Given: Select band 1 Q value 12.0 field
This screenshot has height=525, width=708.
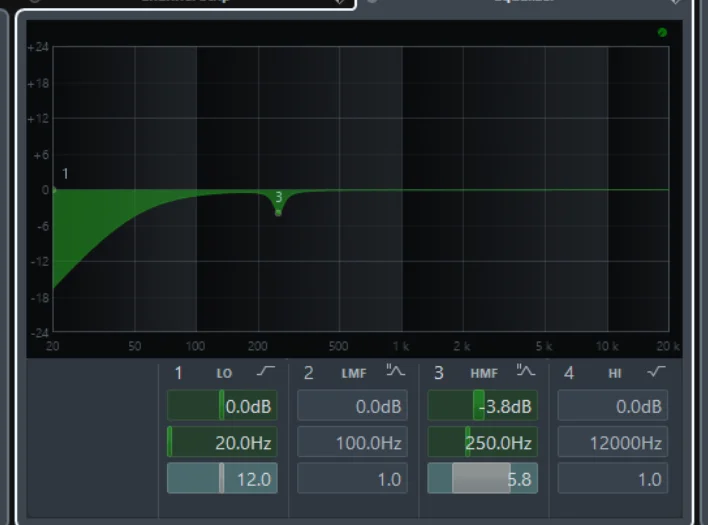Looking at the screenshot, I should coord(222,478).
